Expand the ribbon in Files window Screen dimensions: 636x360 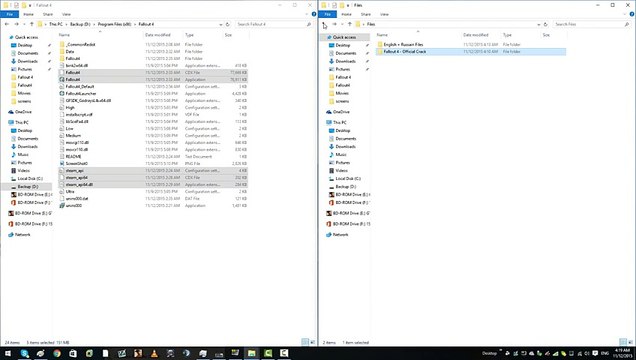pos(625,14)
